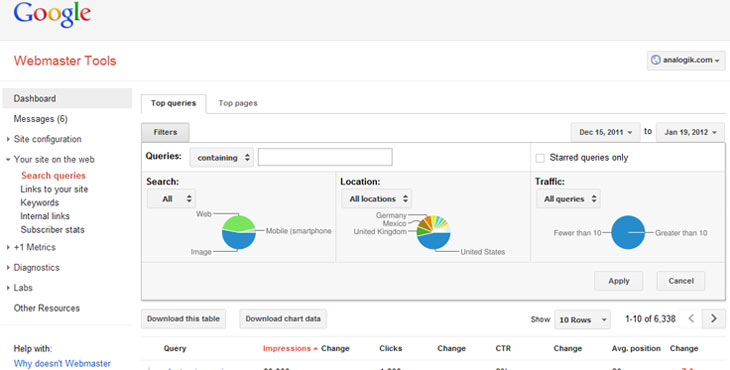The width and height of the screenshot is (730, 370).
Task: Click the Google logo
Action: click(x=52, y=15)
